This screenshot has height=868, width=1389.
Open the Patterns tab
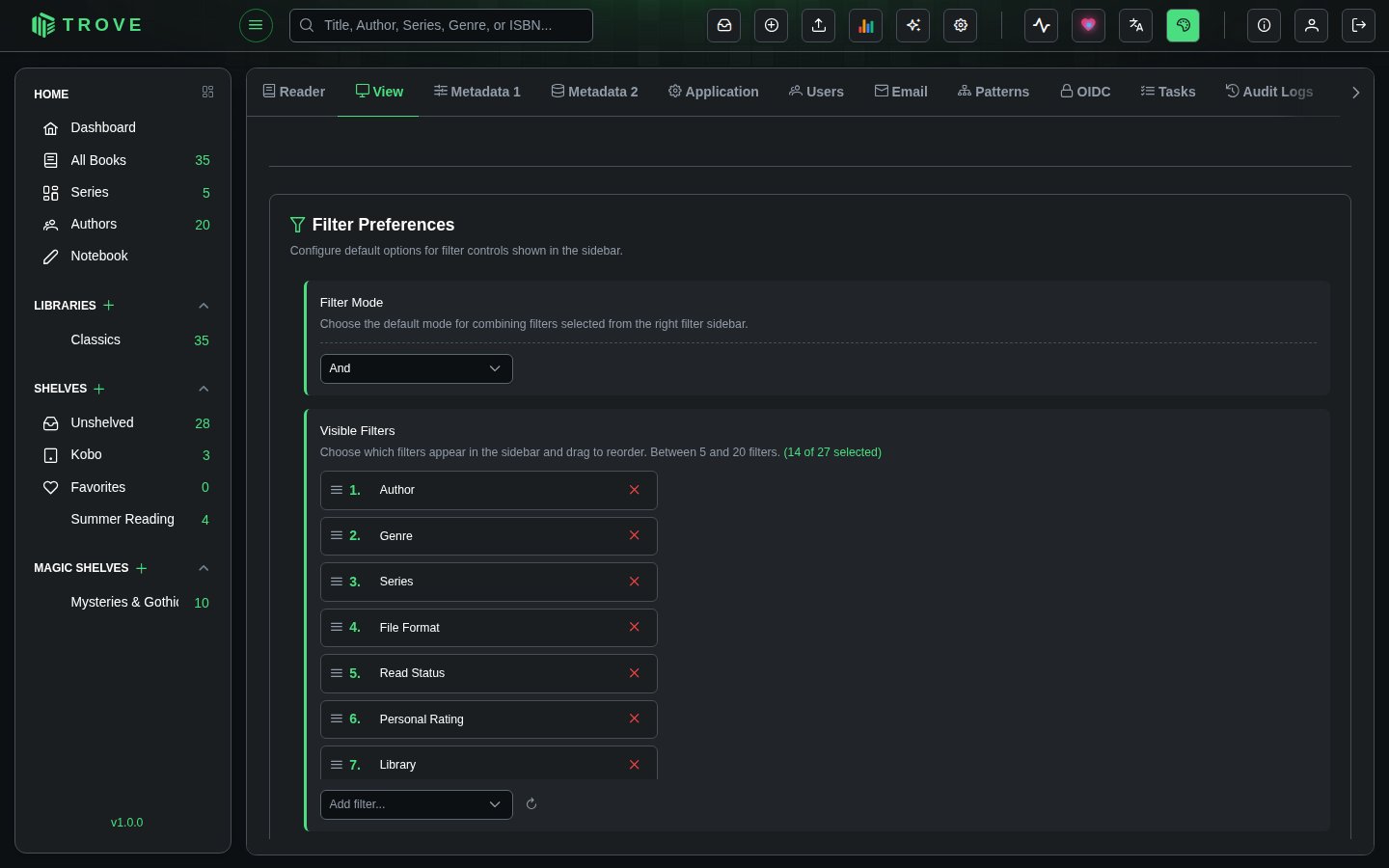tap(994, 92)
